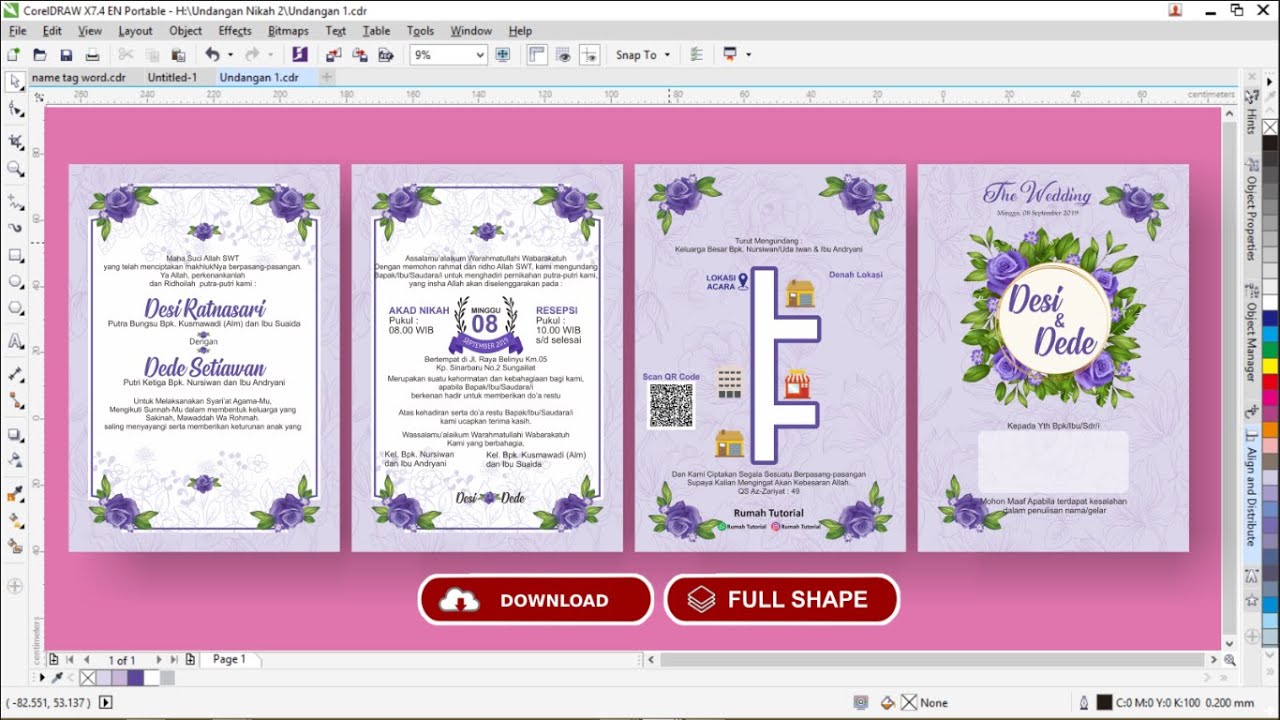The height and width of the screenshot is (720, 1280).
Task: Switch to name tag word.cdr tab
Action: pos(79,77)
